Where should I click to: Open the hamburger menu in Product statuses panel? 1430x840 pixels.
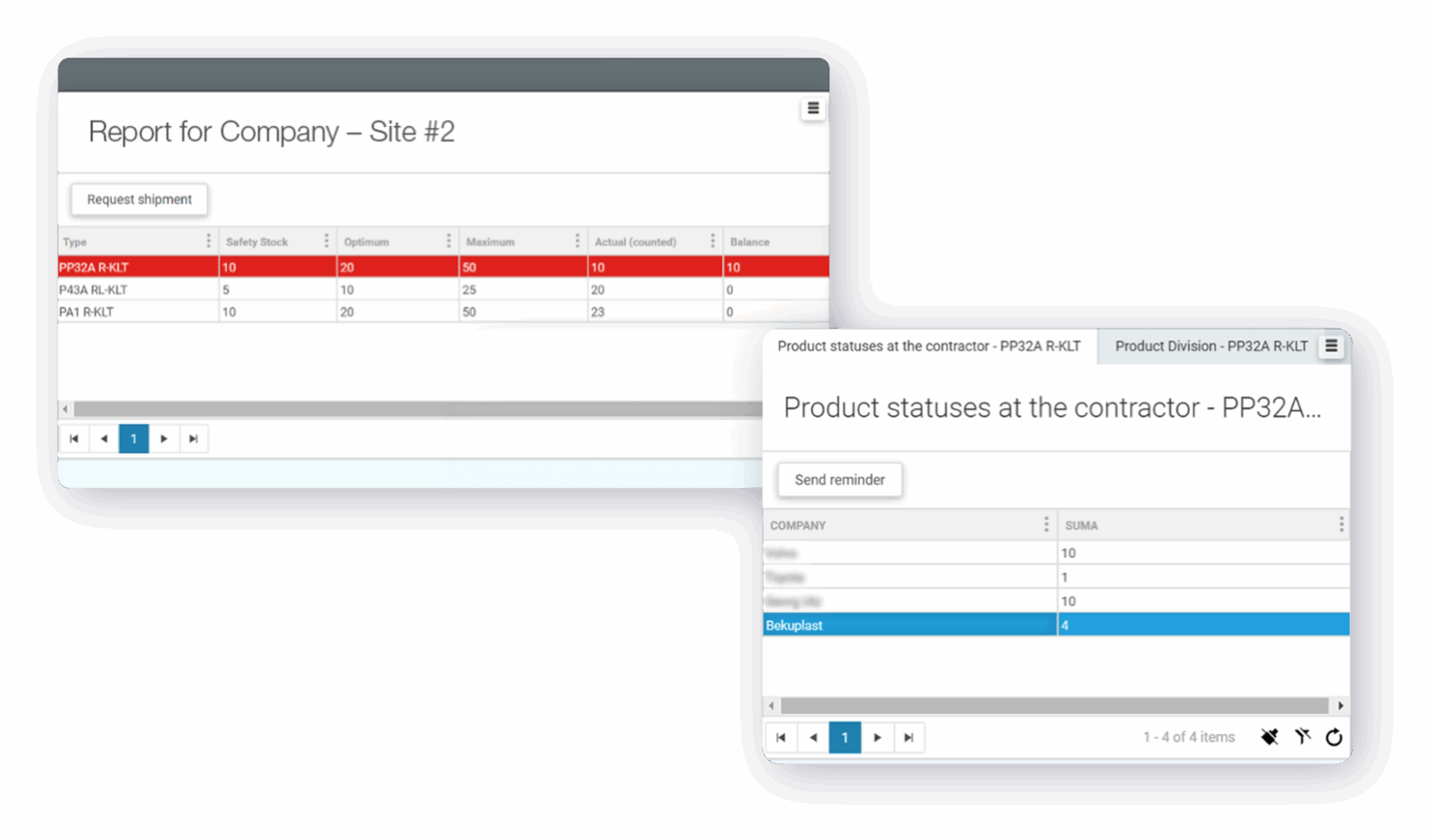1330,346
